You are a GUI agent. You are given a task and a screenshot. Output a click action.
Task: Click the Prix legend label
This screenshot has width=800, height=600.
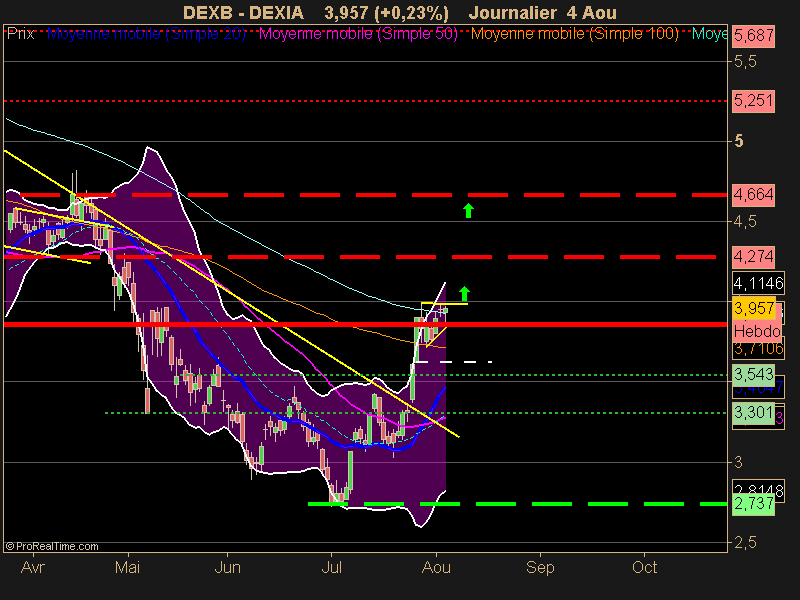coord(21,34)
